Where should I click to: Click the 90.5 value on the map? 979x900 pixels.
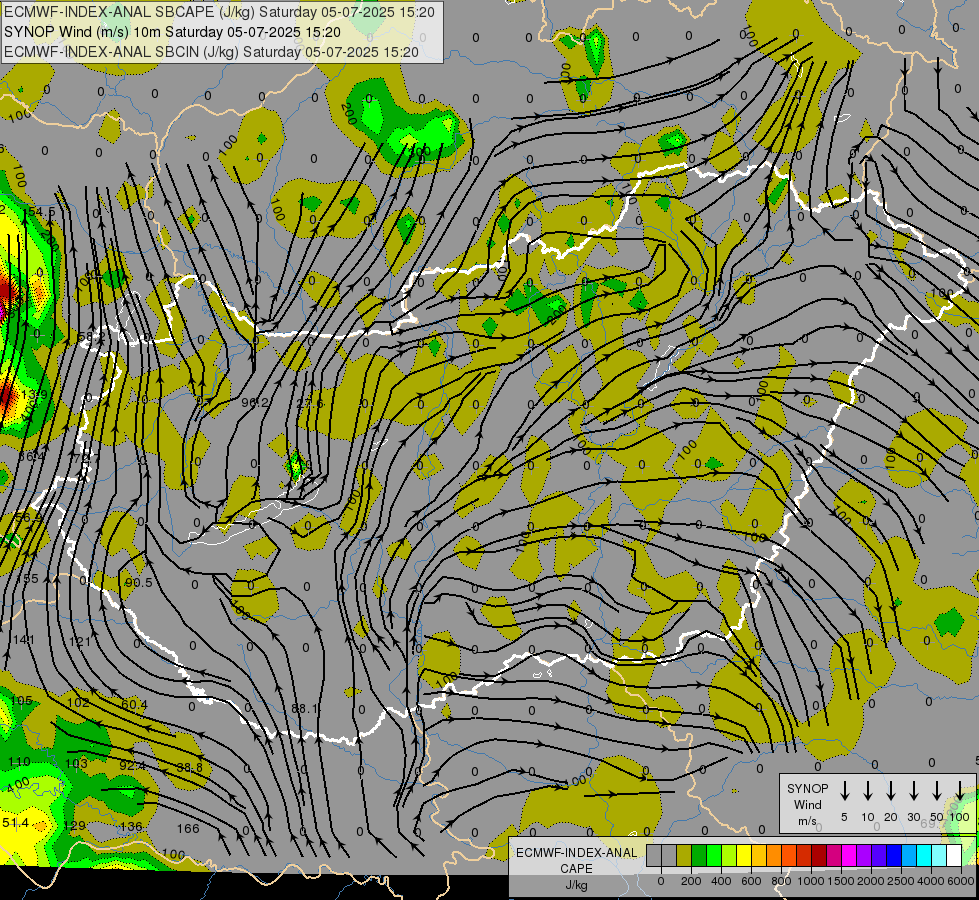click(139, 583)
